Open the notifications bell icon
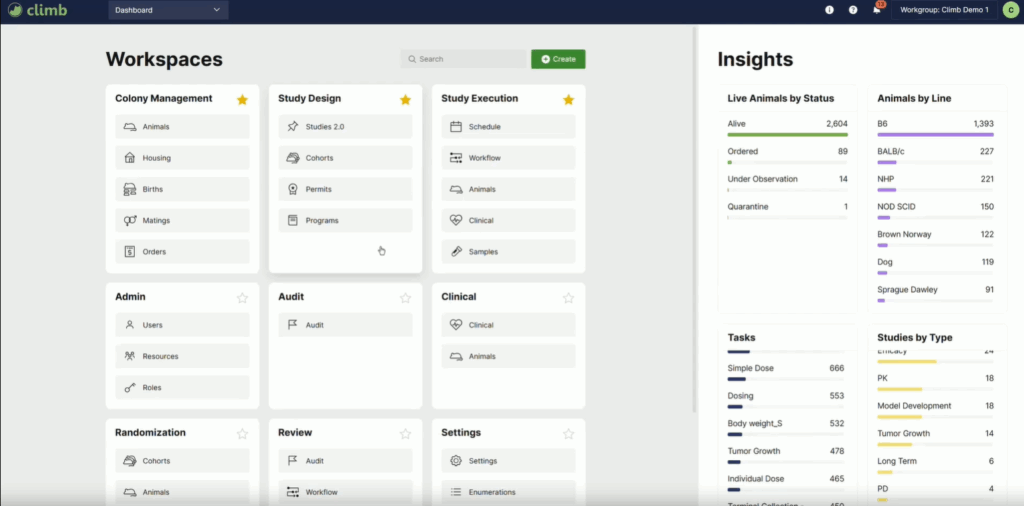The height and width of the screenshot is (506, 1024). [x=877, y=10]
